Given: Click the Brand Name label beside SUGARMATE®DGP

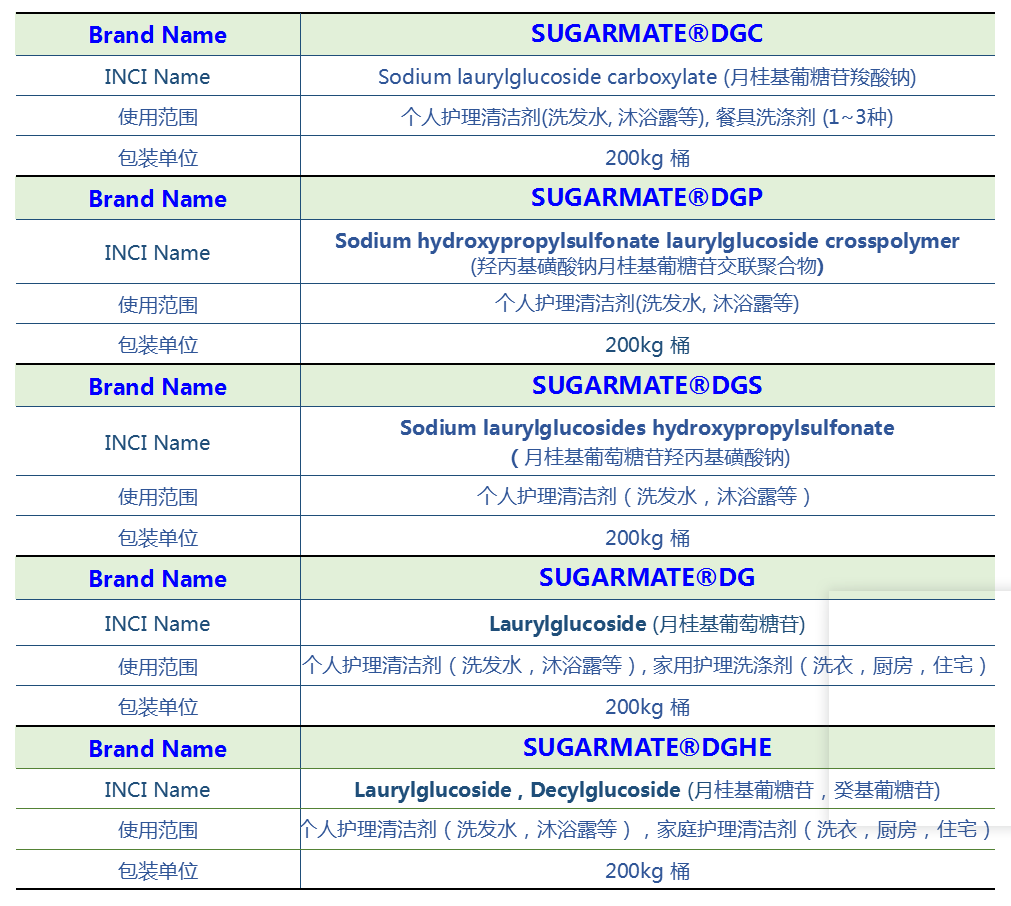Looking at the screenshot, I should [x=157, y=199].
